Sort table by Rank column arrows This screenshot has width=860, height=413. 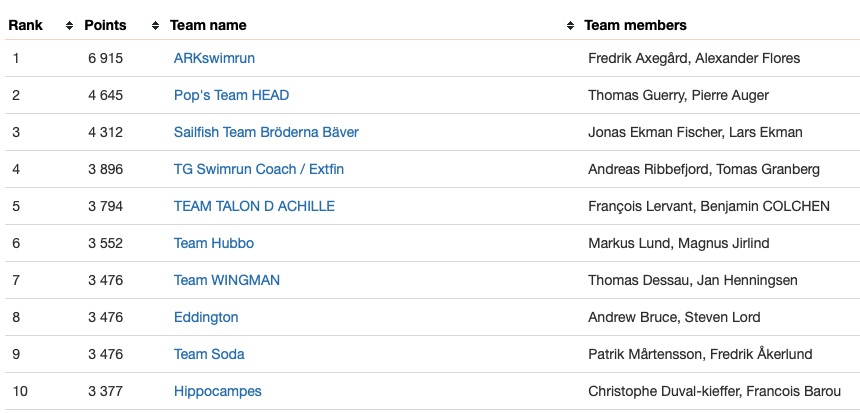69,25
